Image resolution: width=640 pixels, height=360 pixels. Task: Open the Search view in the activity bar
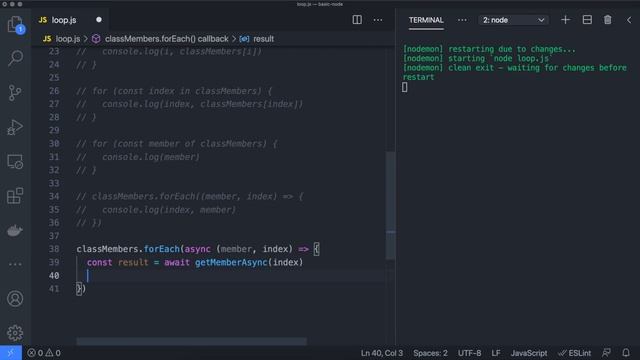point(16,58)
